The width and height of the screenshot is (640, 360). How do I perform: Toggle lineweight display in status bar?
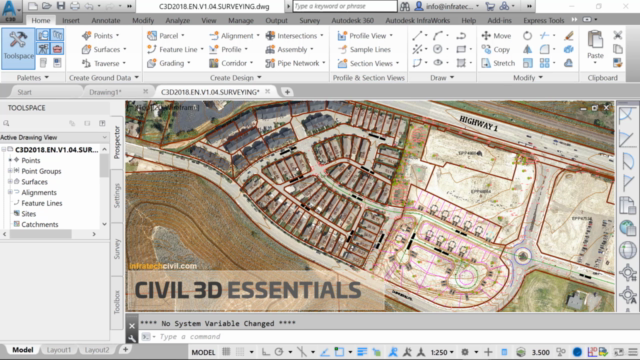[362, 352]
